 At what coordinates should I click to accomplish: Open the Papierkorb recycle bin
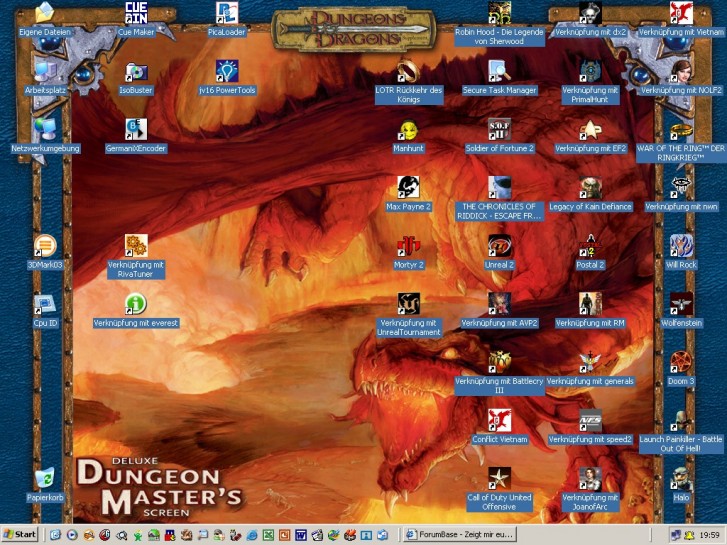tap(45, 479)
